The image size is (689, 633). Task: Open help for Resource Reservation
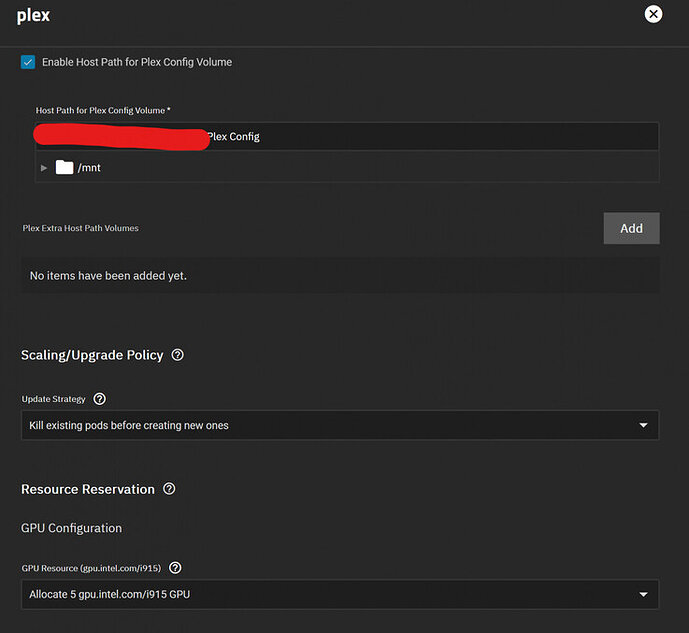169,488
